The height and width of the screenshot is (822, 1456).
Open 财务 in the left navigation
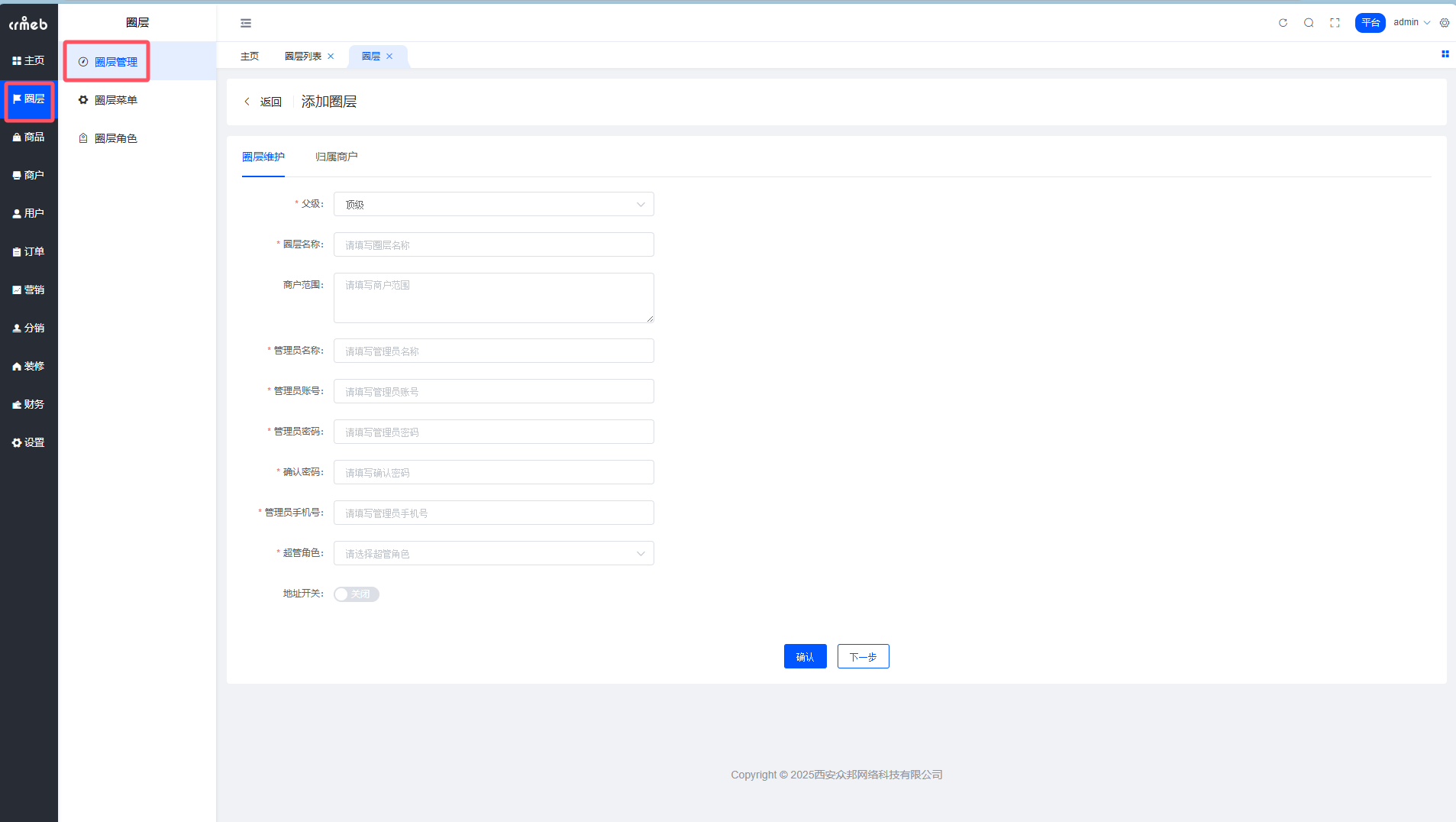(x=29, y=405)
